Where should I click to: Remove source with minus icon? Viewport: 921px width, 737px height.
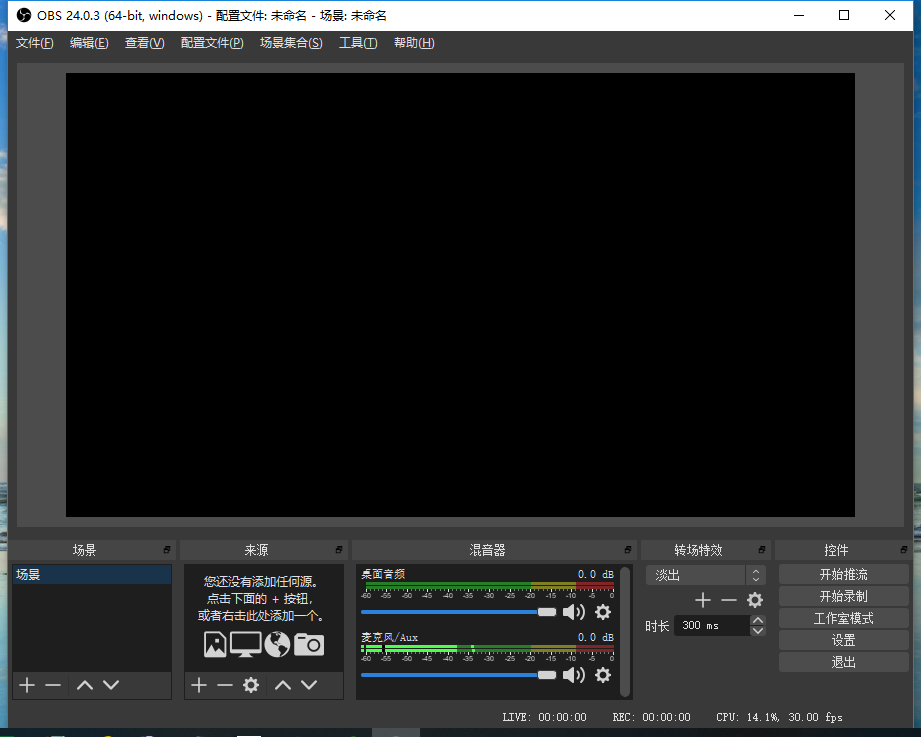coord(224,685)
